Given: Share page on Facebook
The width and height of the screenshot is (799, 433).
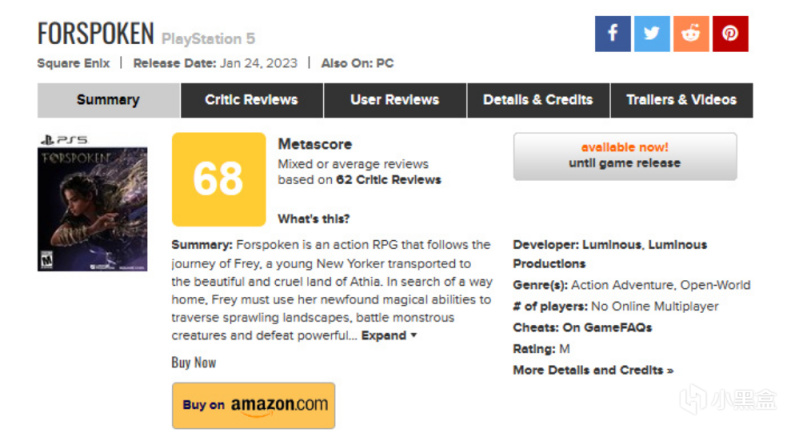Looking at the screenshot, I should pos(612,34).
